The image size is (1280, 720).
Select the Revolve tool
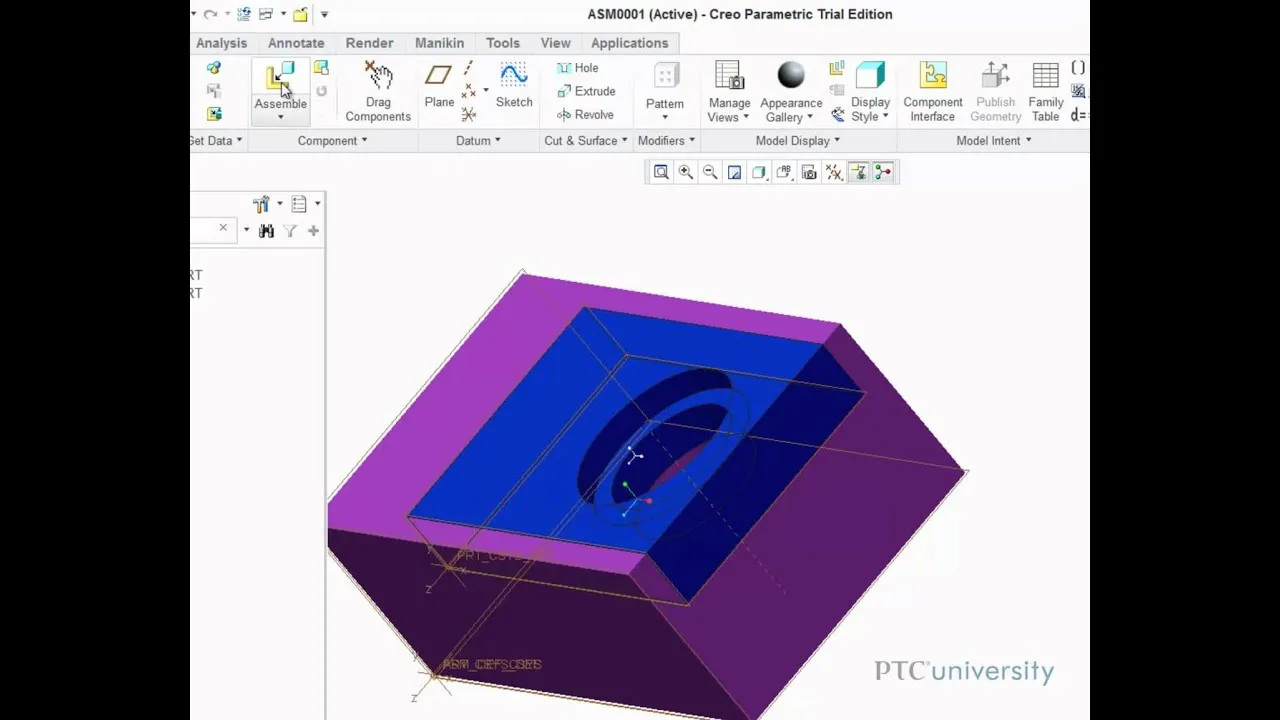(x=585, y=114)
